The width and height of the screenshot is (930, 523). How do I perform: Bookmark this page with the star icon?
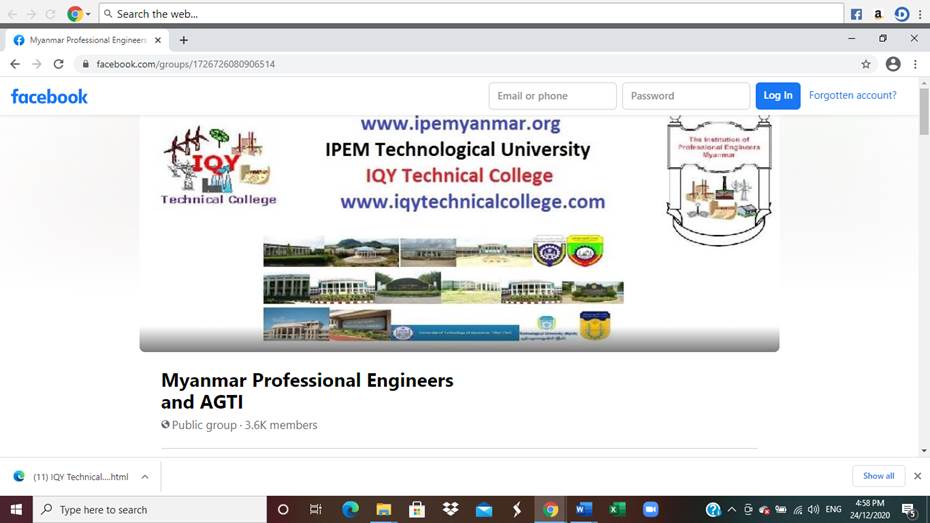866,64
